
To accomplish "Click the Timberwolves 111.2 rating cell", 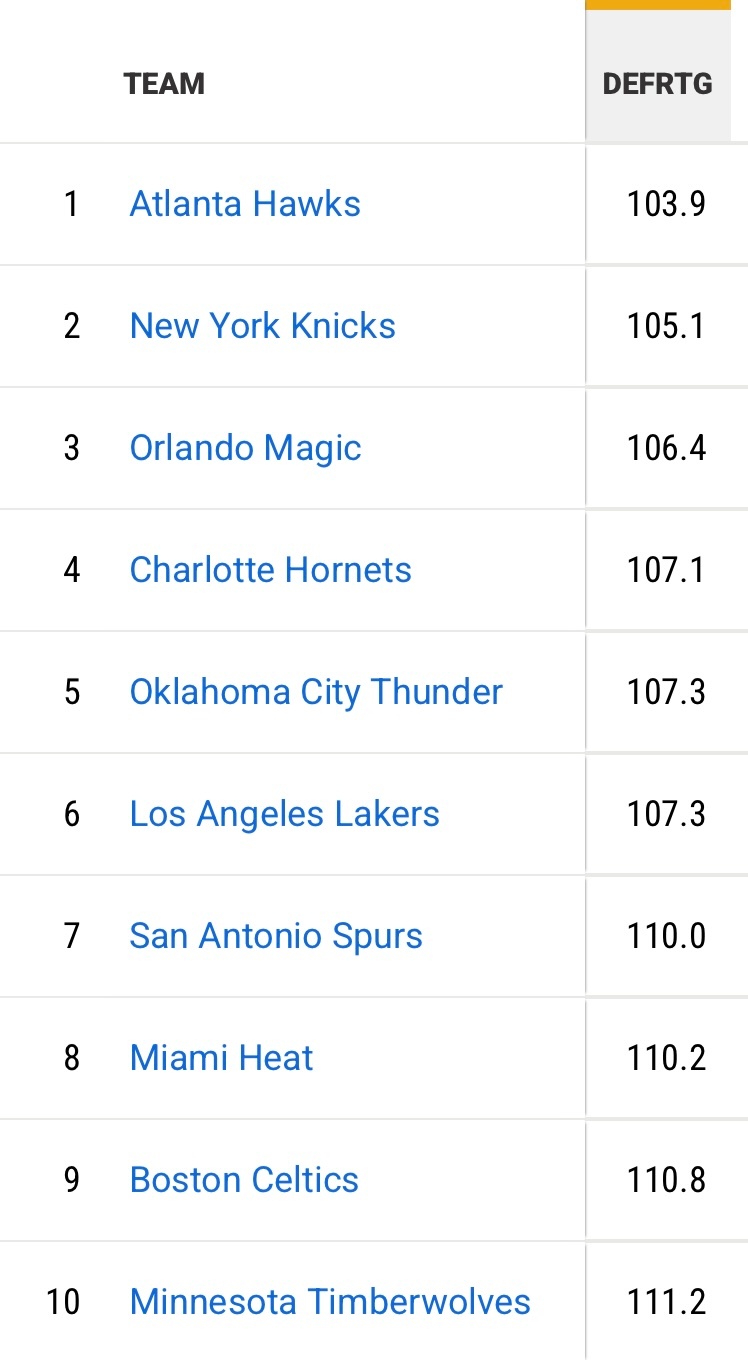I will click(666, 1302).
